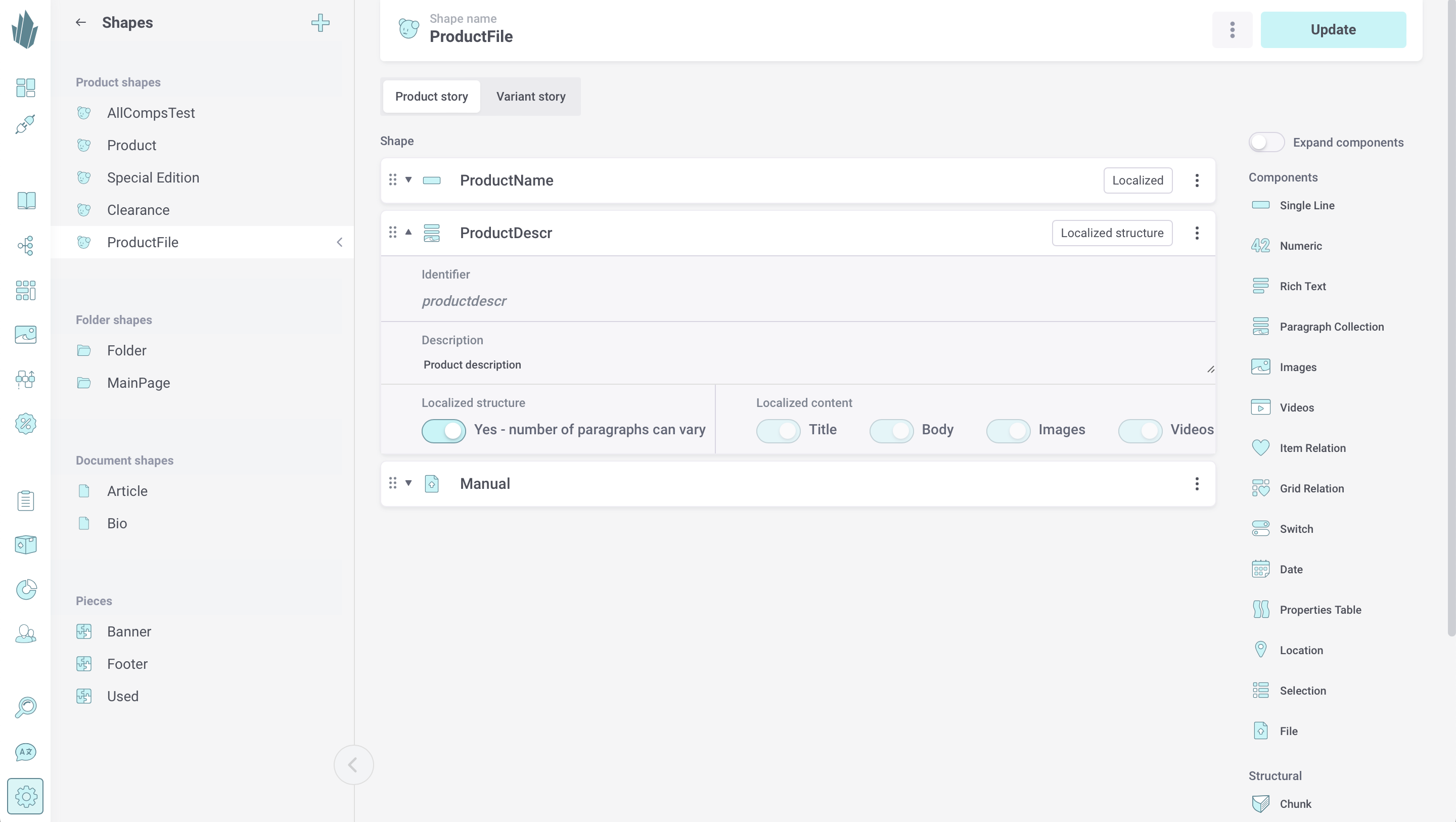
Task: Click the ProductFile description input field
Action: pos(815,364)
